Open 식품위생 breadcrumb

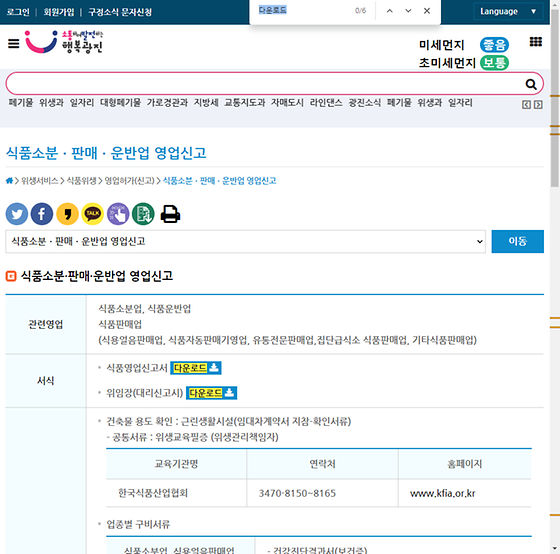coord(82,181)
